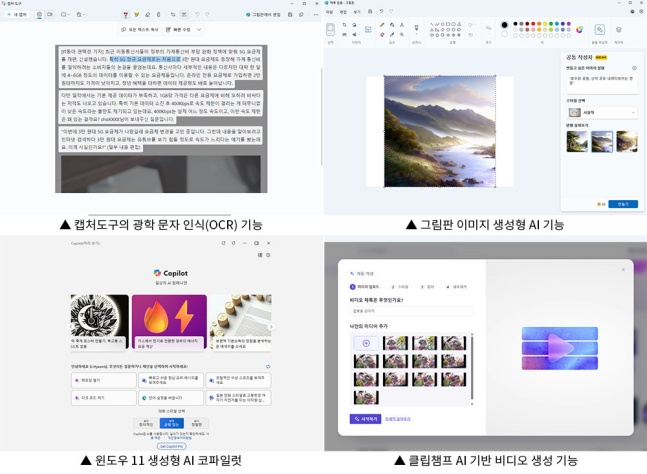Viewport: 647px width, 474px height.
Task: Choose the creative conversation style in Copilot
Action: 146,423
